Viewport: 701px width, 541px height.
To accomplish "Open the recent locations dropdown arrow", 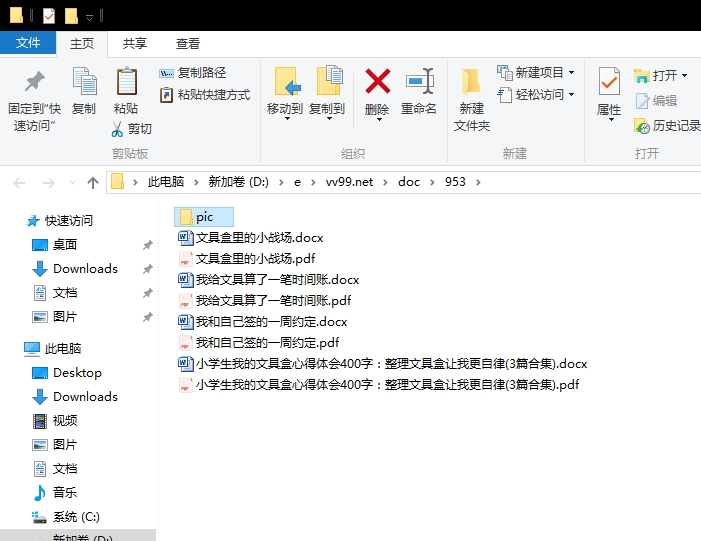I will pos(72,182).
